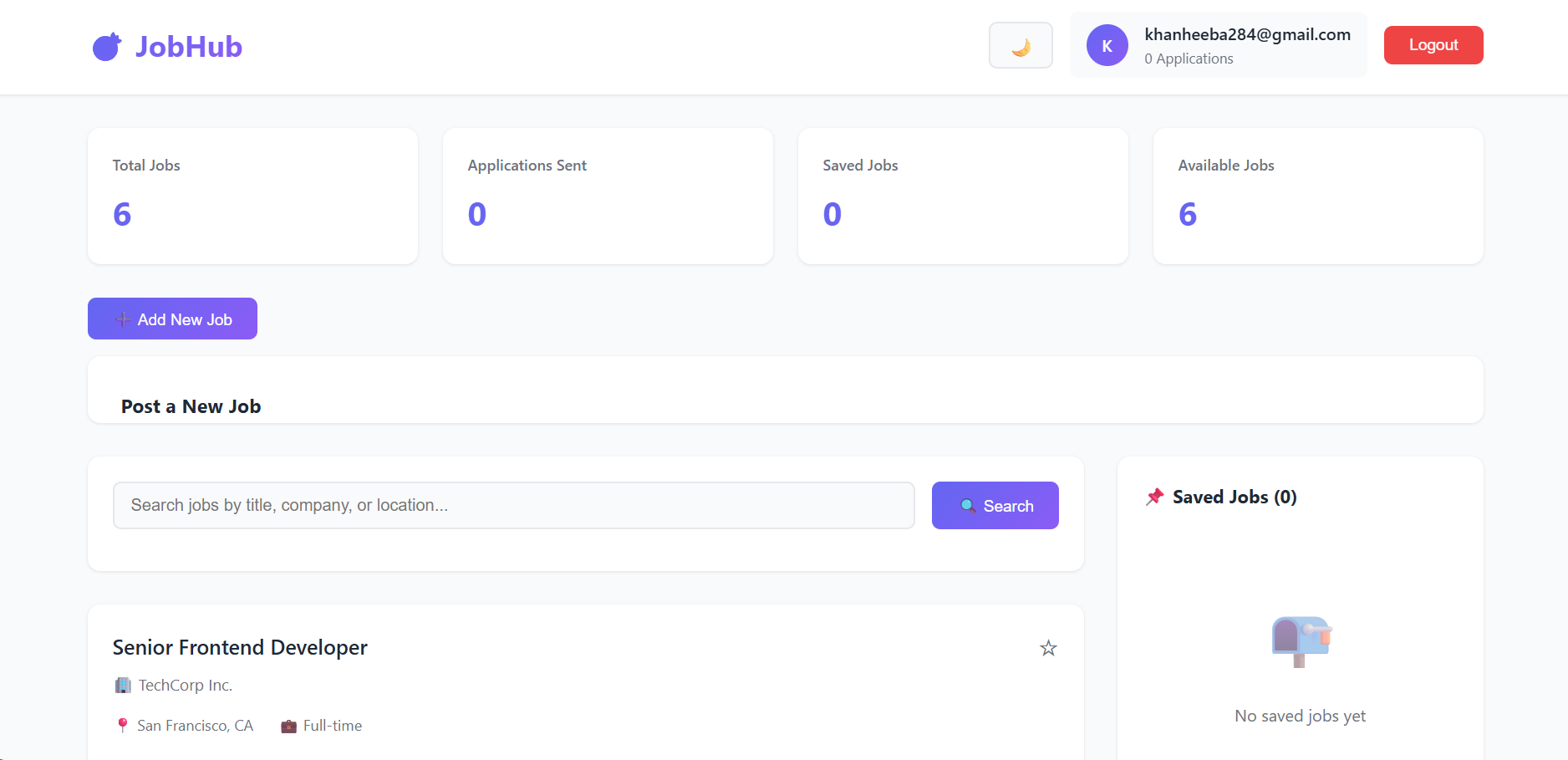The image size is (1568, 760).
Task: Open the Senior Frontend Developer job title
Action: pyautogui.click(x=240, y=648)
